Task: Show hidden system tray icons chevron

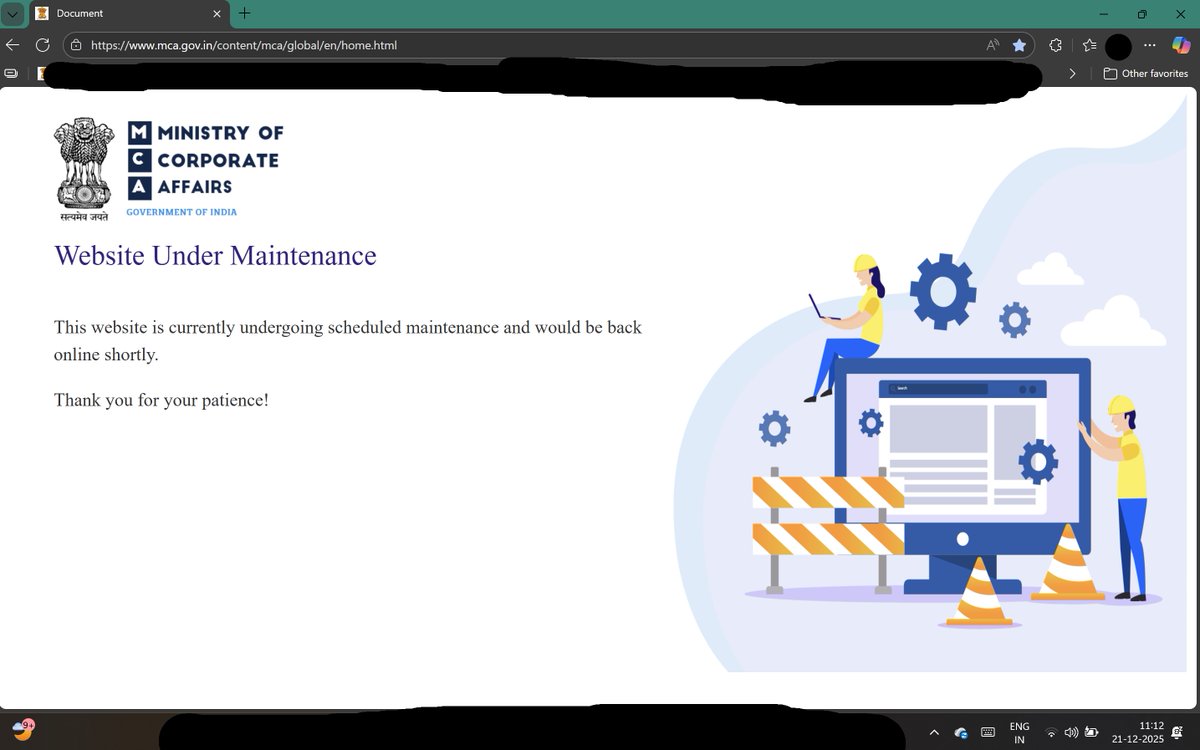Action: pos(934,733)
